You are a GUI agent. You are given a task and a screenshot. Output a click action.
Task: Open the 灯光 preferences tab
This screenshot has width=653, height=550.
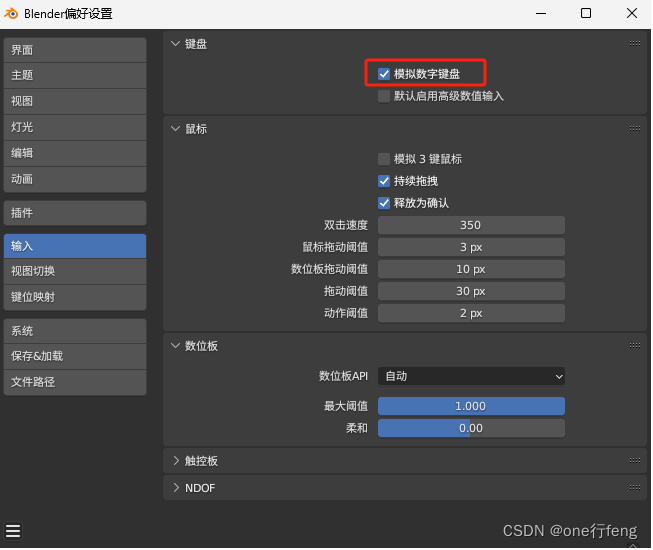[x=75, y=127]
